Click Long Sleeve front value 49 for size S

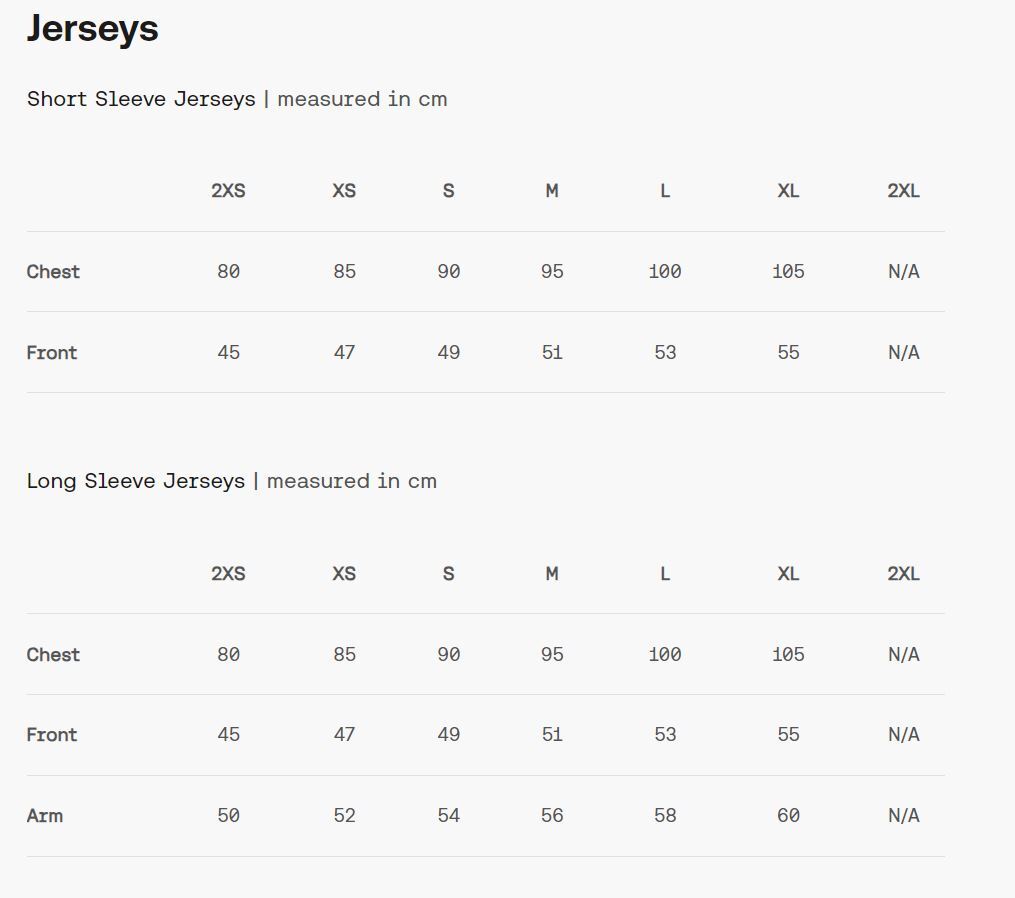point(448,735)
